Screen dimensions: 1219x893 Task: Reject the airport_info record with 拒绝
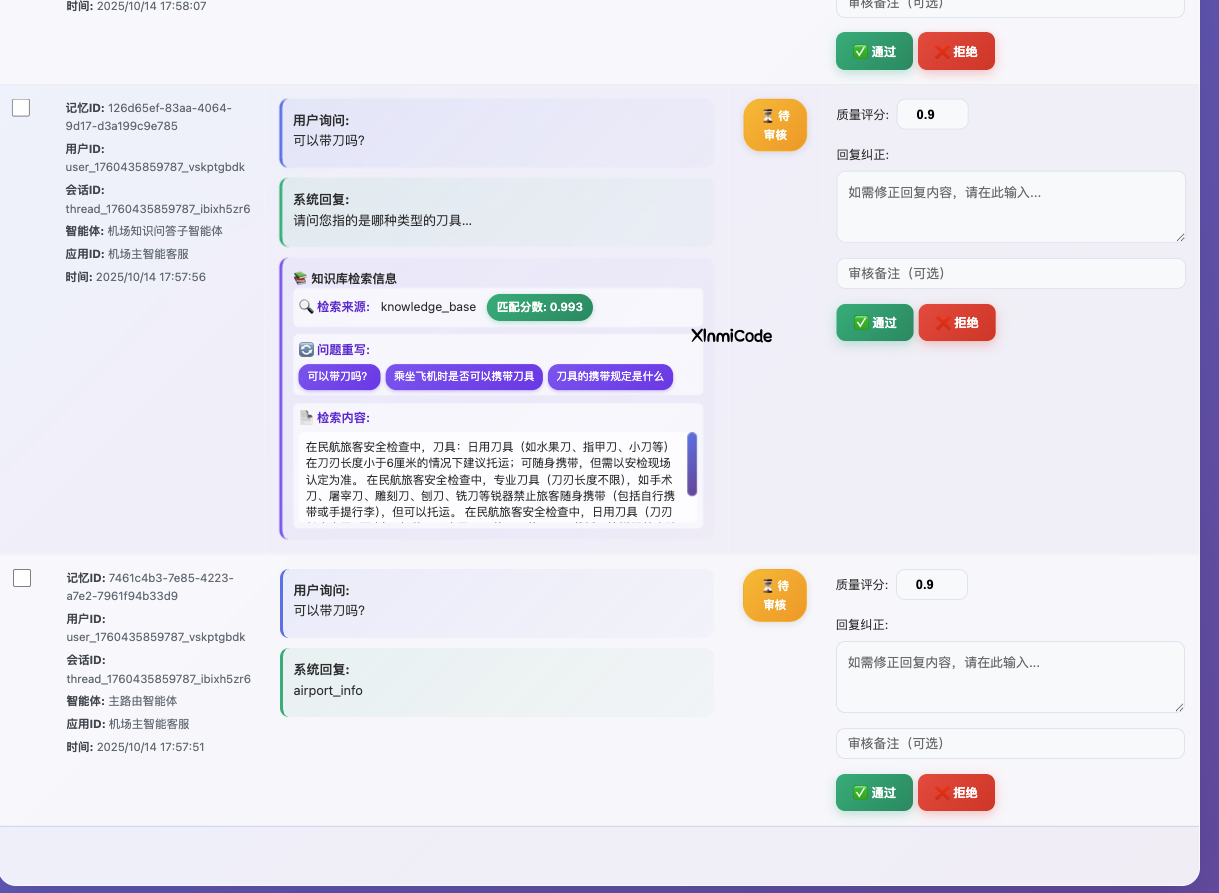coord(956,792)
